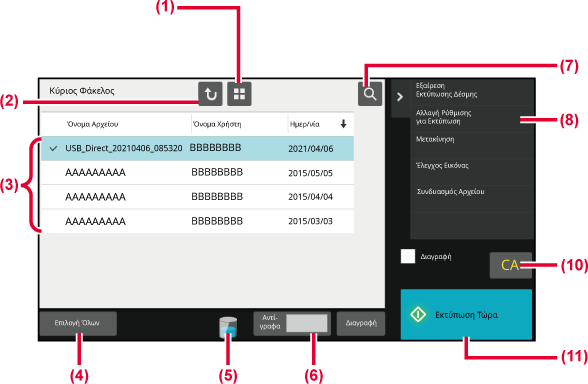Tap the Εκτύπωση Τώρα button
Image resolution: width=588 pixels, height=384 pixels.
[466, 314]
